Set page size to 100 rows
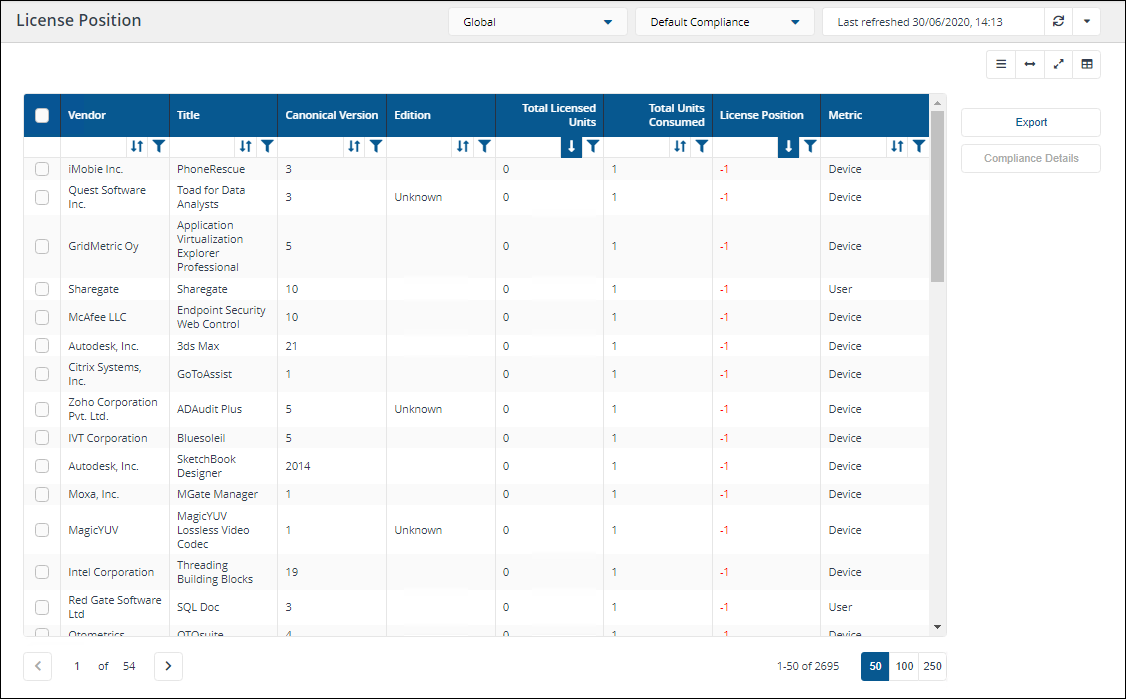This screenshot has width=1126, height=699. tap(904, 666)
